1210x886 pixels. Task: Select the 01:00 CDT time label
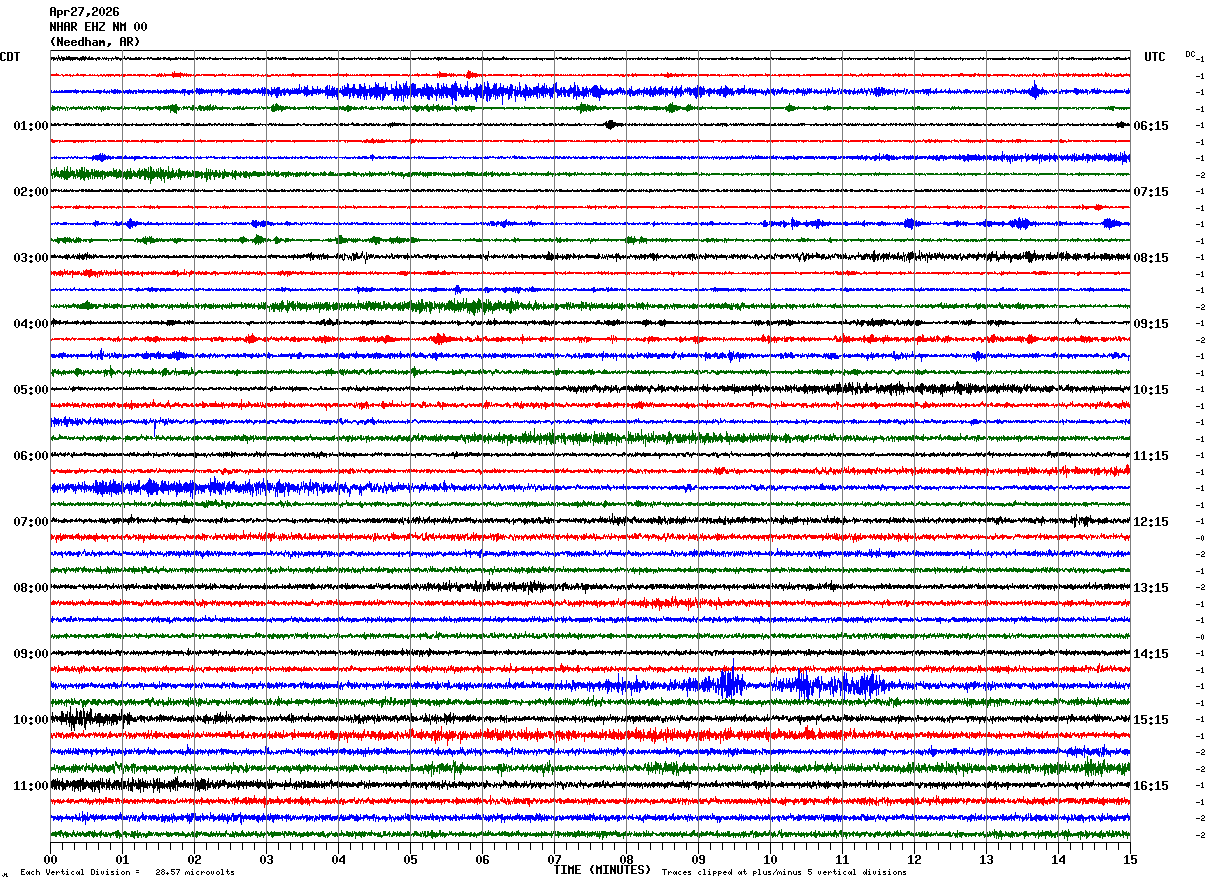(x=31, y=126)
